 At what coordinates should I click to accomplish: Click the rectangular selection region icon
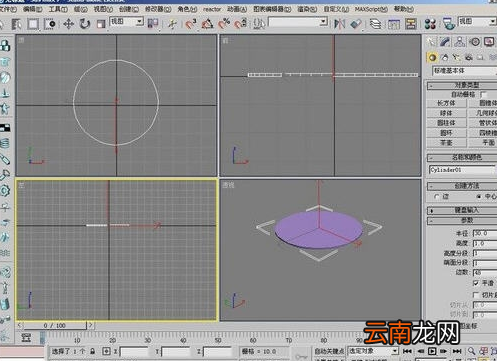coord(33,24)
